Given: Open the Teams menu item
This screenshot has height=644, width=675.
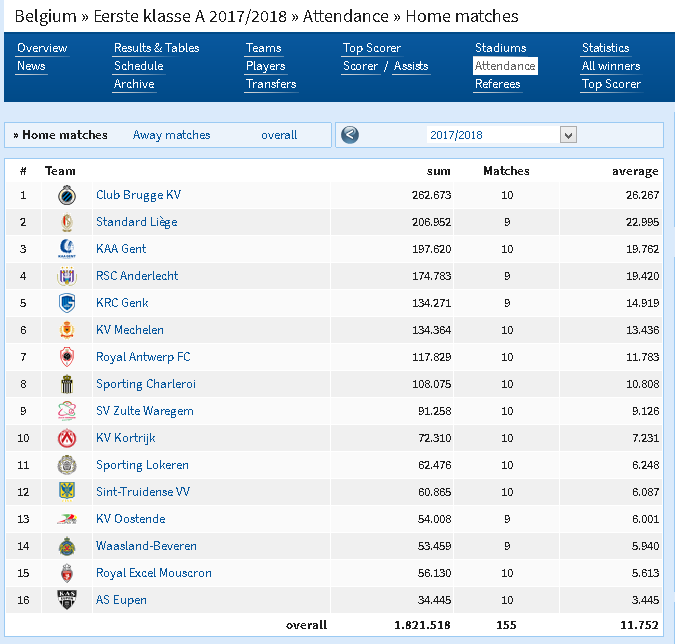Looking at the screenshot, I should (263, 48).
